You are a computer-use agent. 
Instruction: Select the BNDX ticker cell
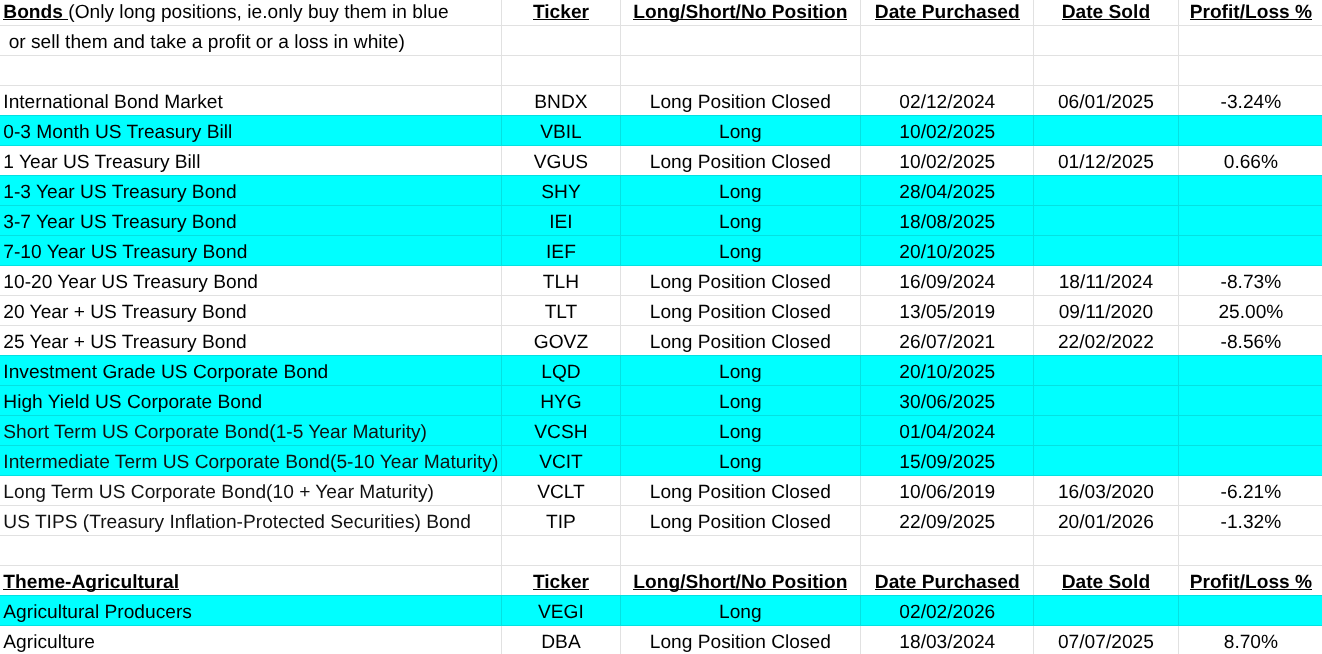coord(560,102)
